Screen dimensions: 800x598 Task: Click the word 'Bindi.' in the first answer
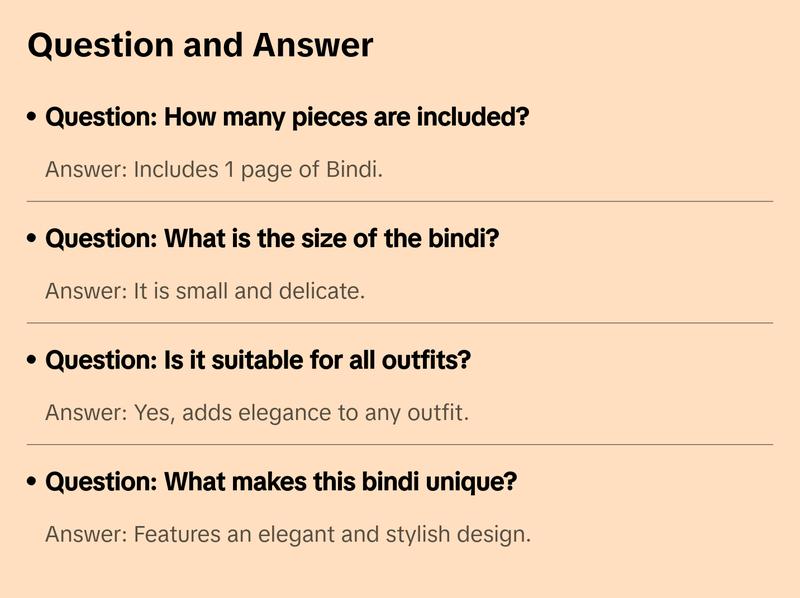355,169
